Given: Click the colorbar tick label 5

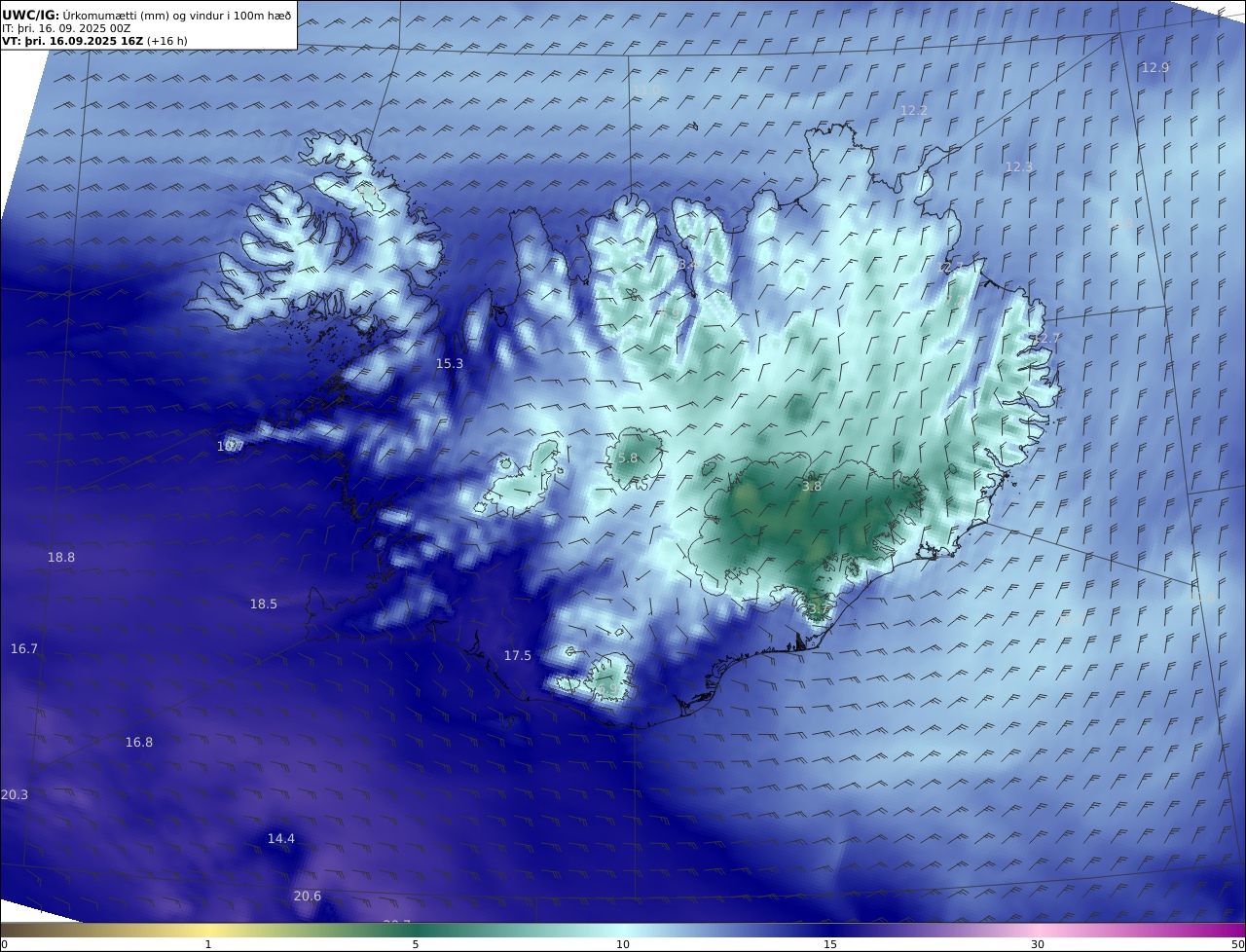Looking at the screenshot, I should 416,944.
